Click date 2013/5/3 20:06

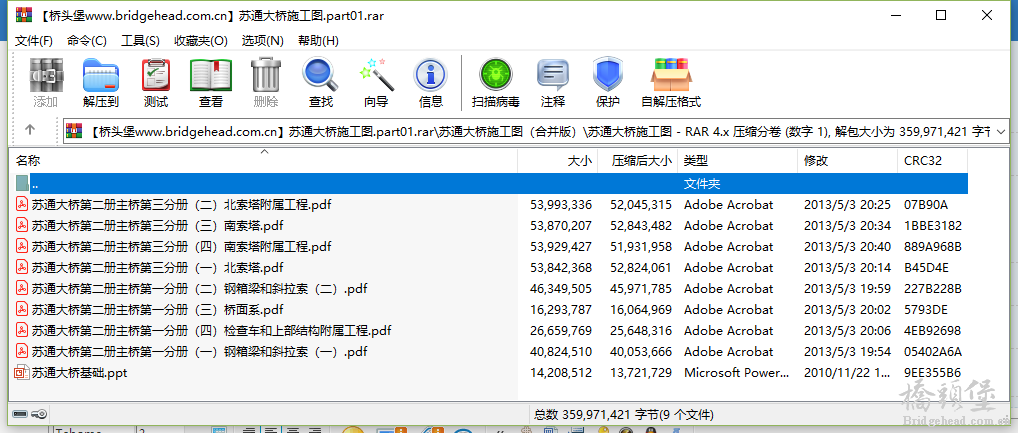click(x=847, y=331)
